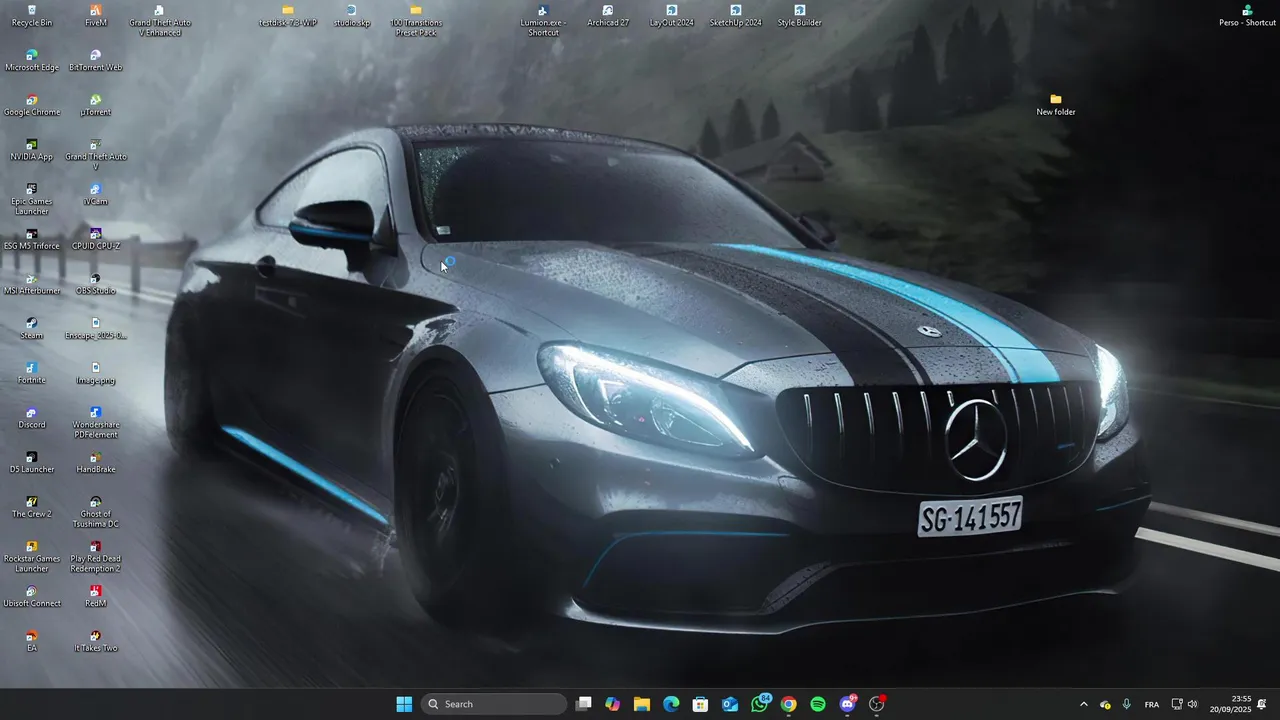Click the microphone icon in system tray

[1127, 704]
